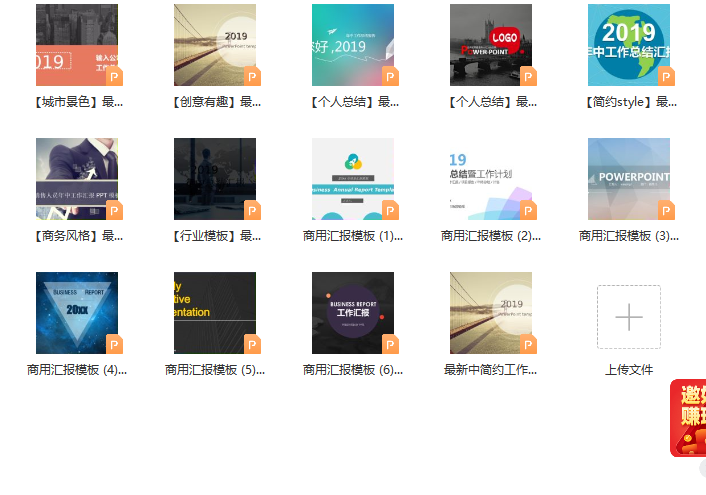The image size is (706, 495).
Task: Select file name 最新中简约工作...
Action: [491, 370]
